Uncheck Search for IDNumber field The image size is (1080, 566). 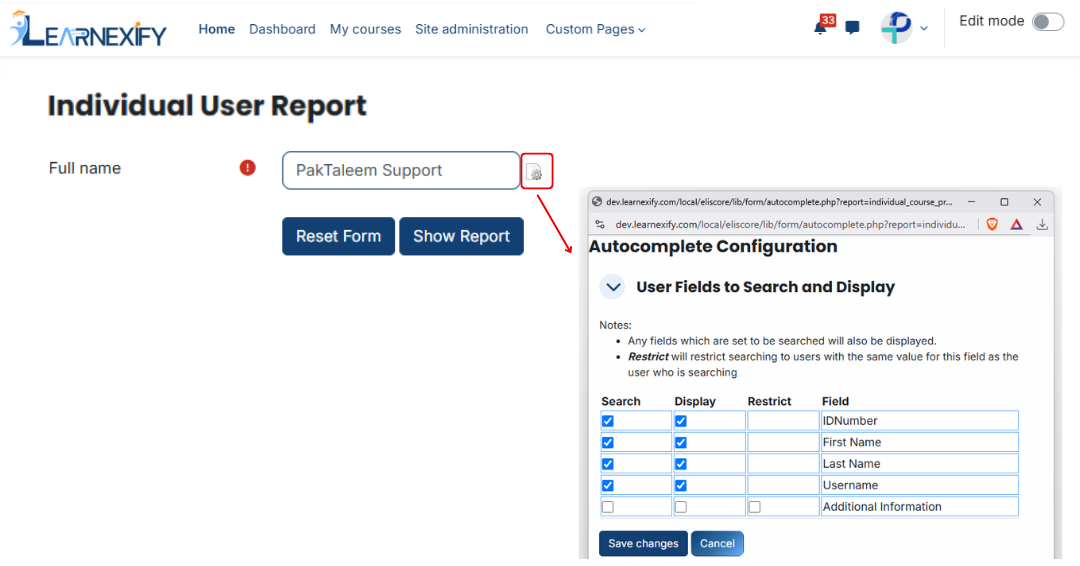pyautogui.click(x=608, y=421)
